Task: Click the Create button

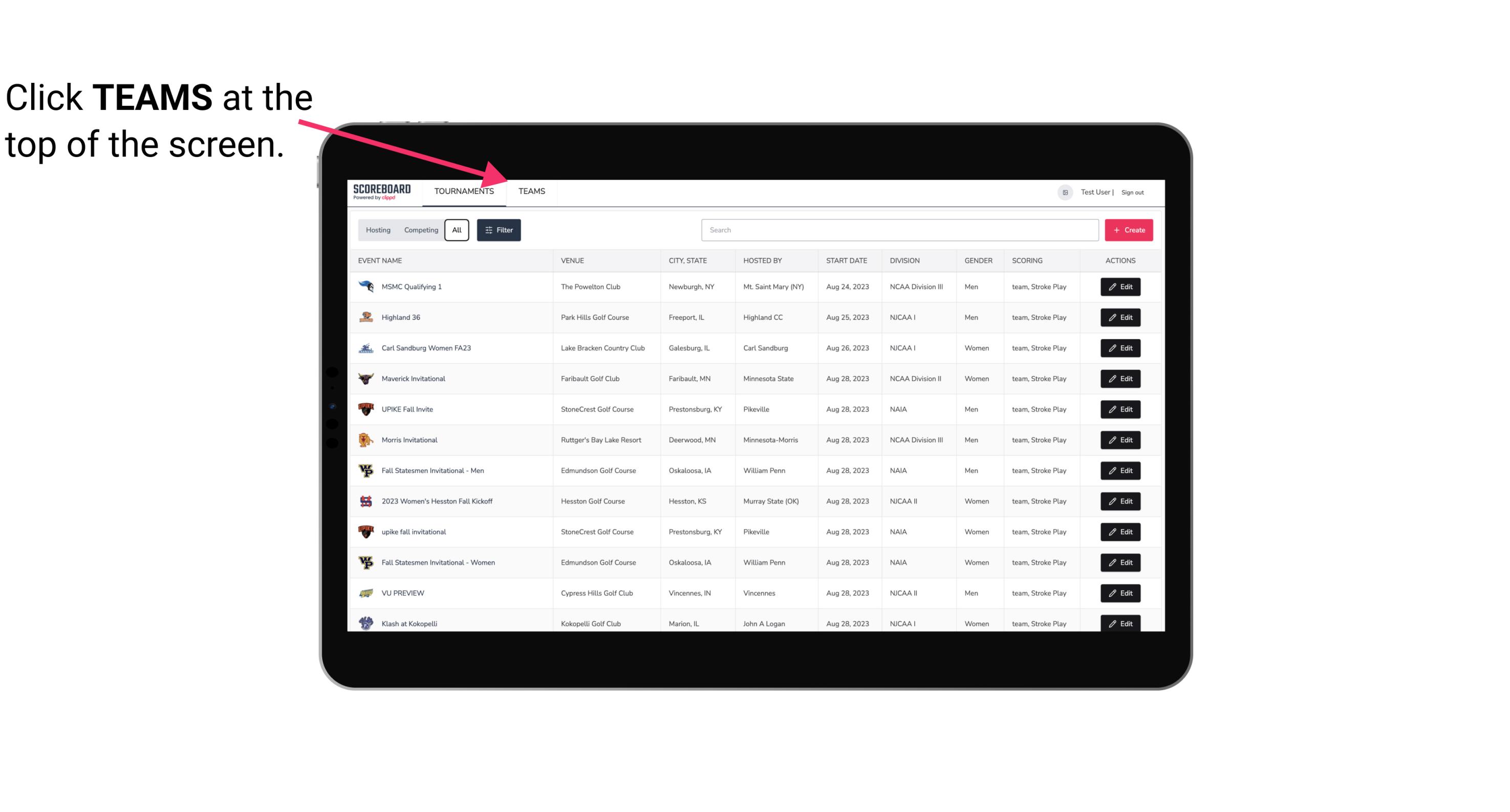Action: [1128, 230]
